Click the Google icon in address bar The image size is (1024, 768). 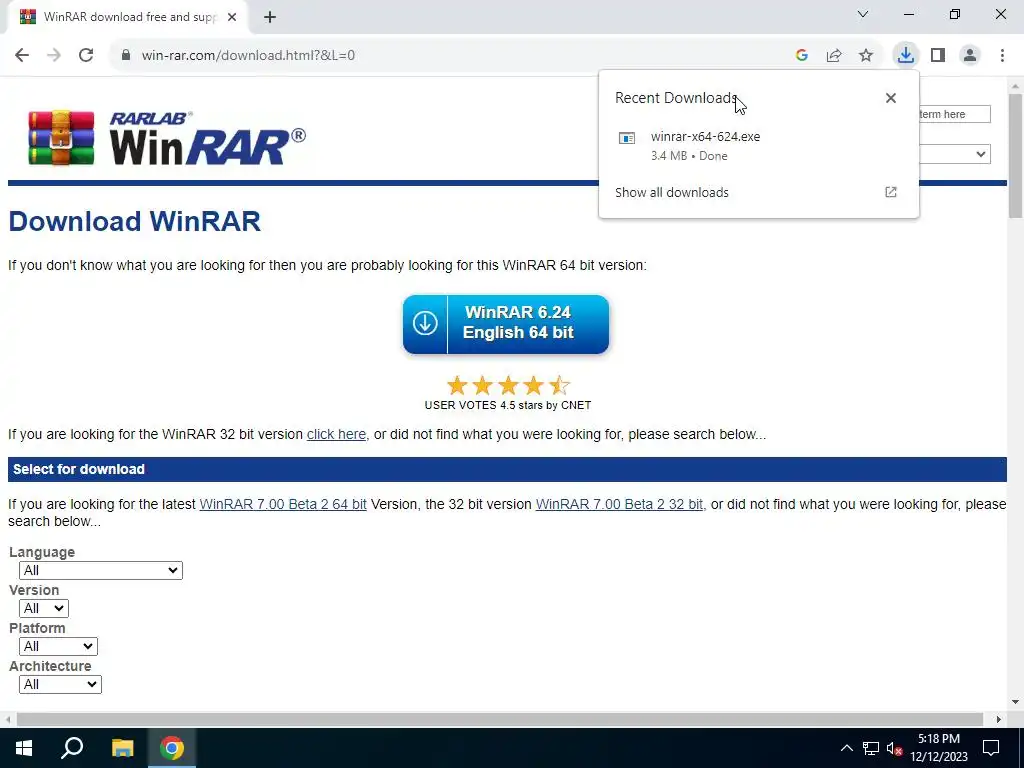[802, 56]
